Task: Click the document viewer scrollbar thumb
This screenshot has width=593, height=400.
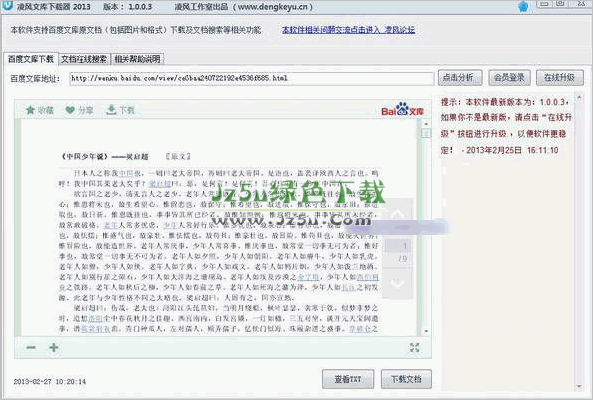Action: [426, 133]
